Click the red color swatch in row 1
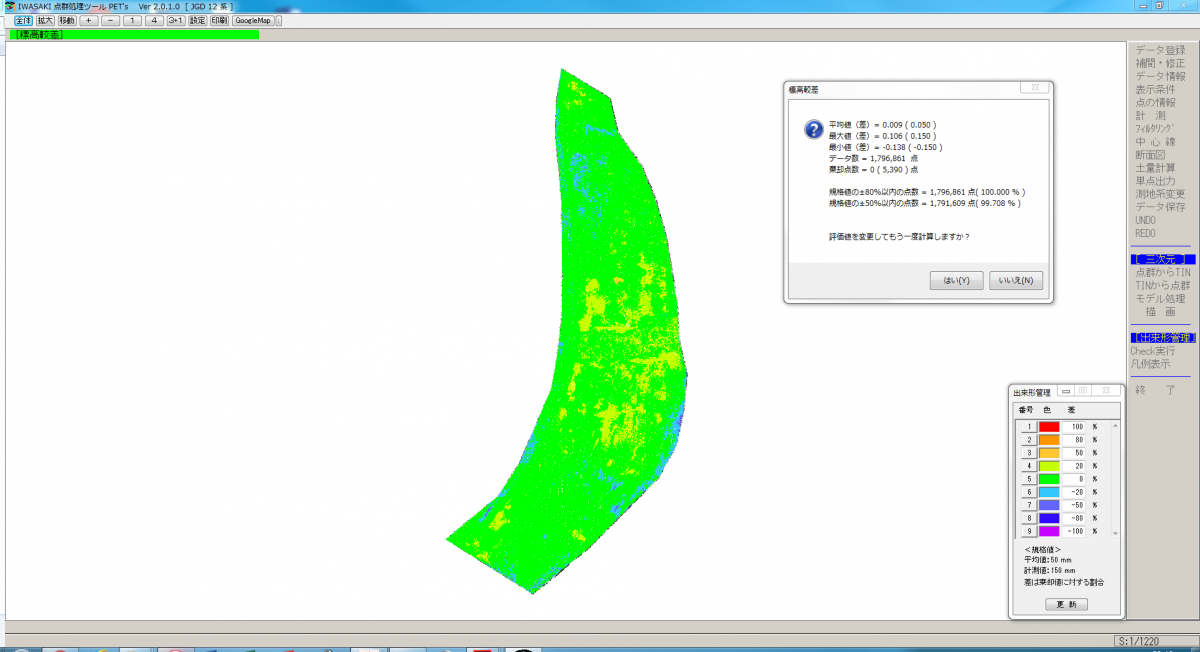The width and height of the screenshot is (1200, 652). [1048, 426]
